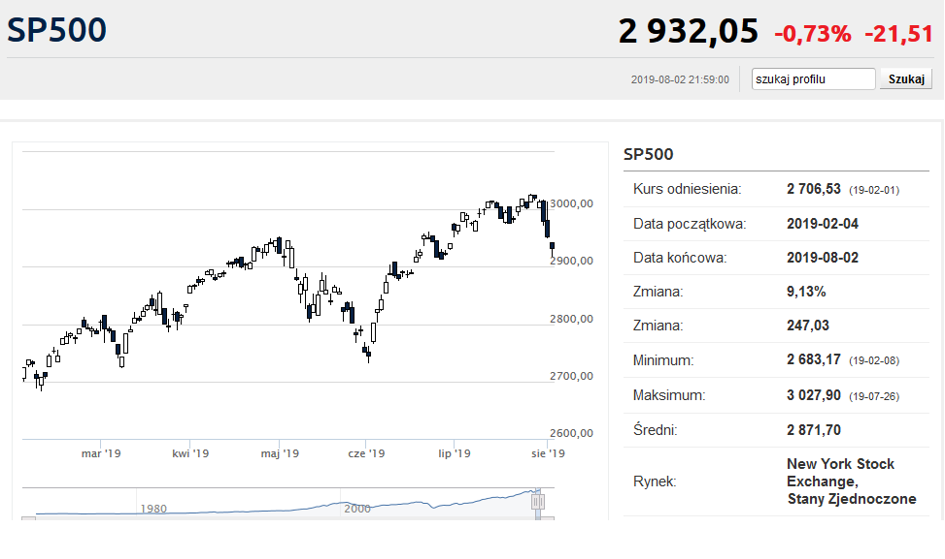Image resolution: width=945 pixels, height=559 pixels.
Task: Click the kwi '19 x-axis label
Action: pyautogui.click(x=190, y=454)
